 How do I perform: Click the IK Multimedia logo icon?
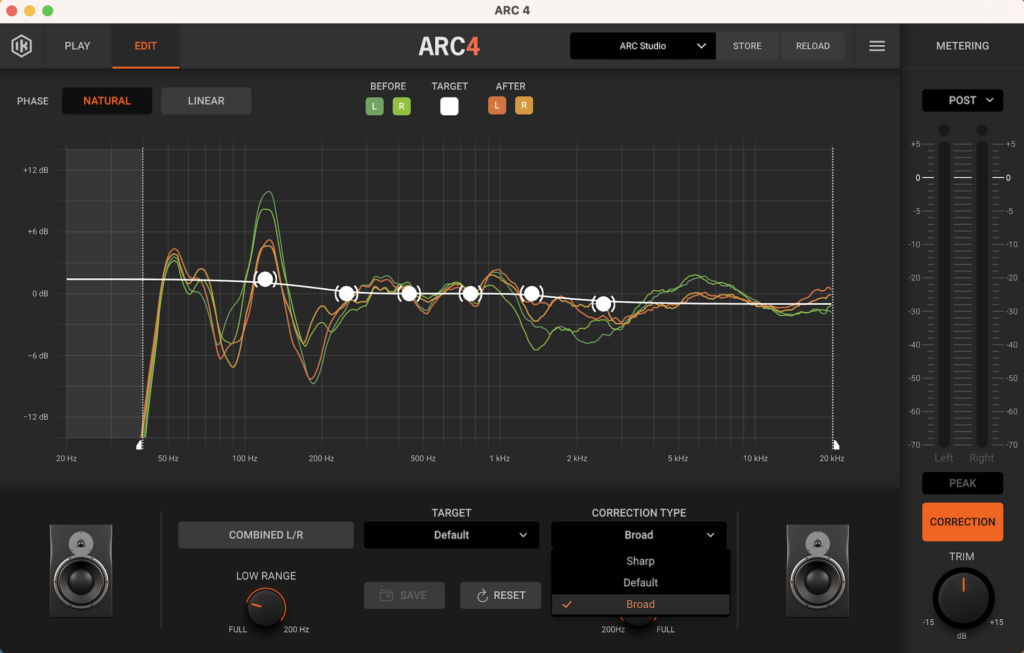pyautogui.click(x=22, y=46)
